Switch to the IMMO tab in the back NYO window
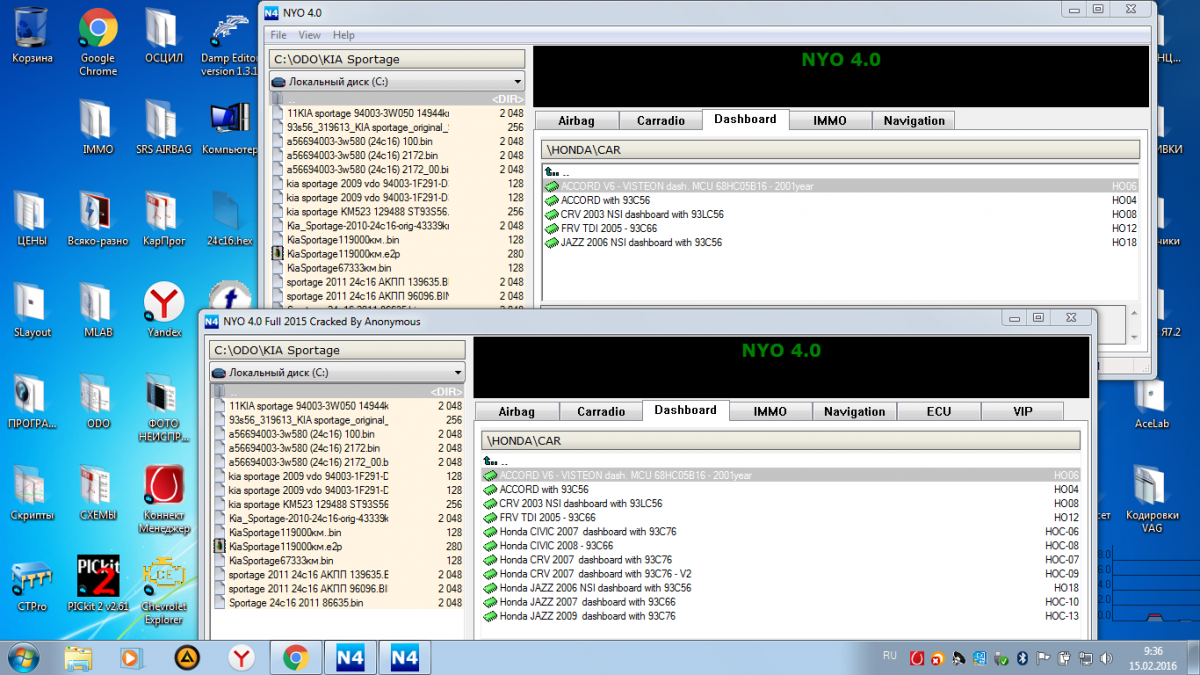Image resolution: width=1200 pixels, height=675 pixels. (x=830, y=120)
